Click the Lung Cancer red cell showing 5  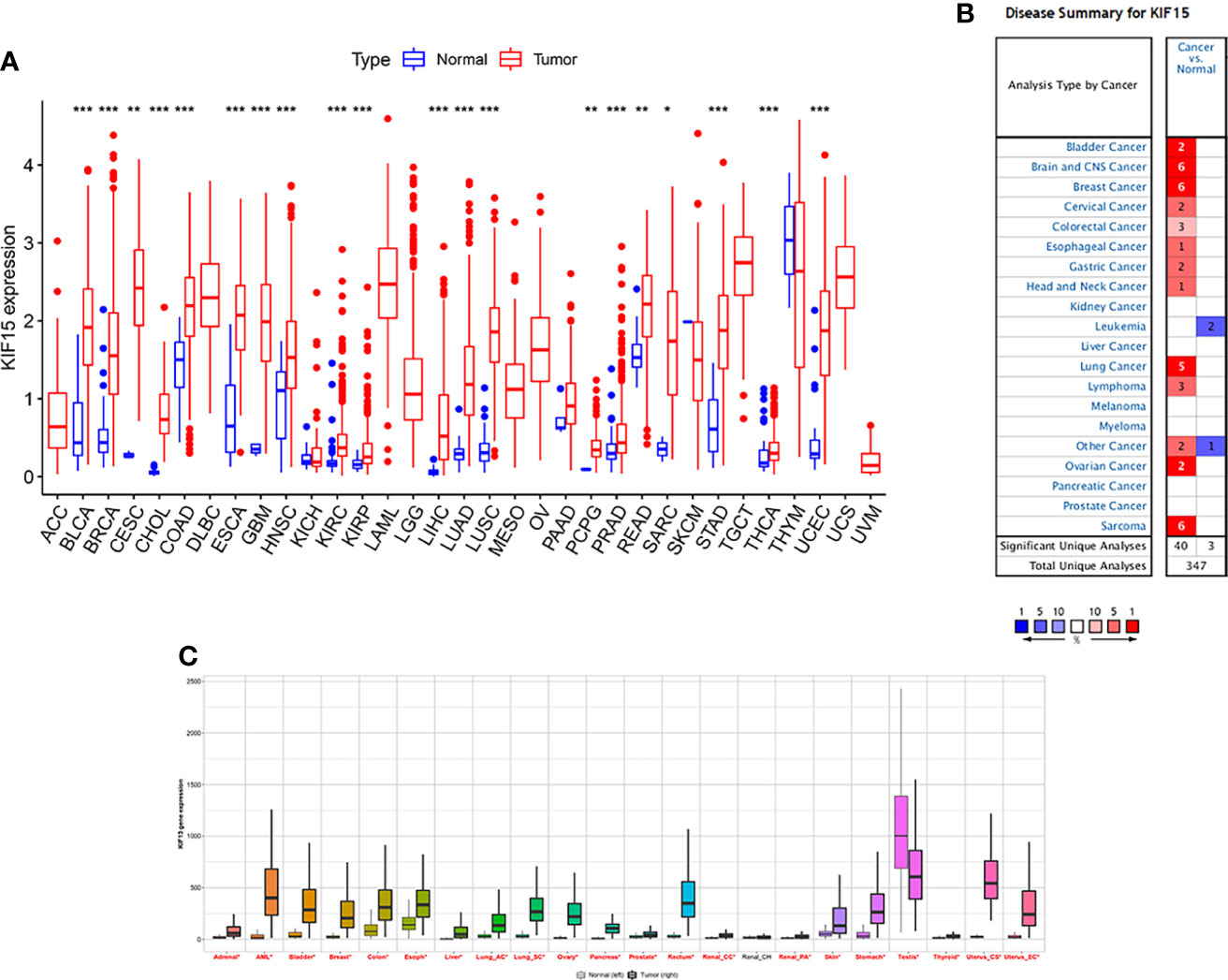(1181, 366)
